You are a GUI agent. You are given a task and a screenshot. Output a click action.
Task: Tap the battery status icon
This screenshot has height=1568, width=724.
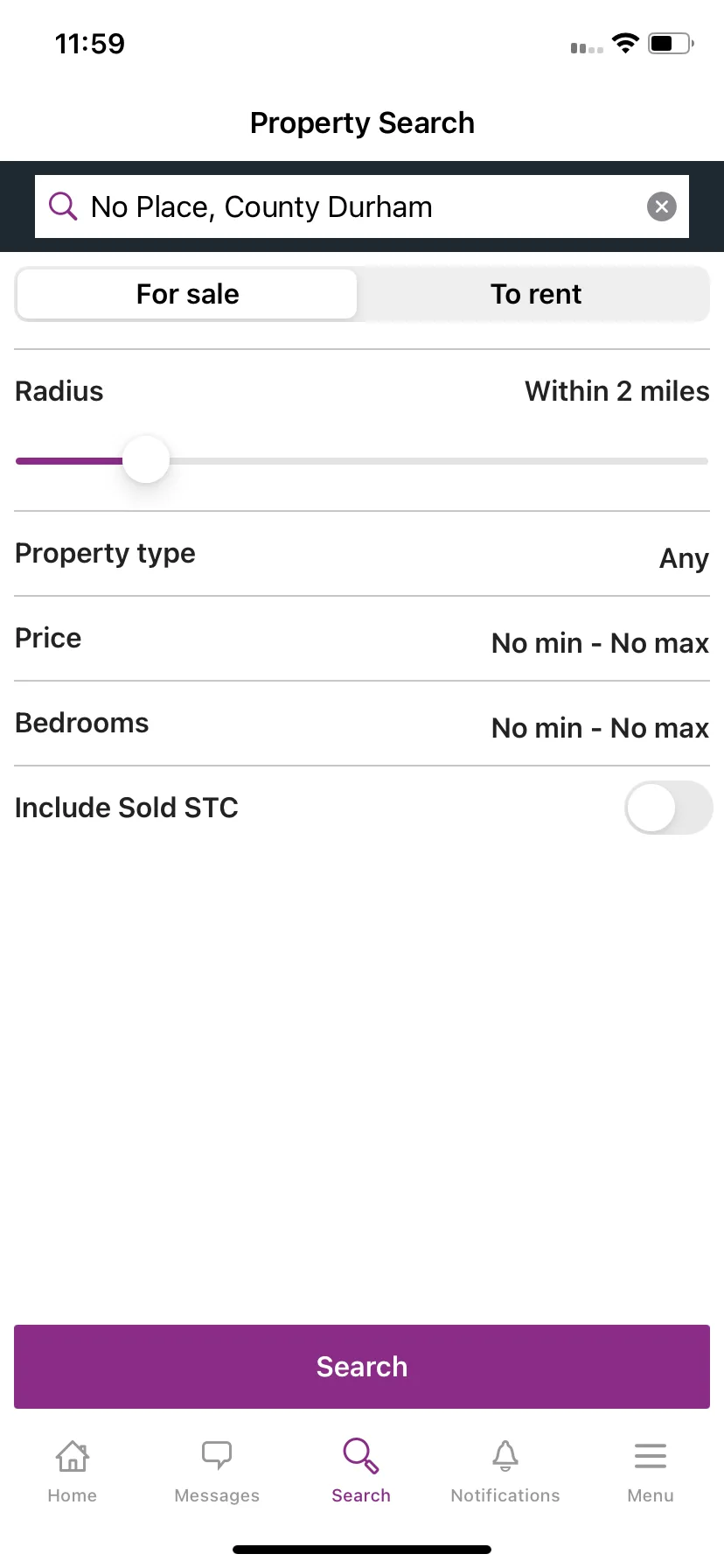tap(672, 43)
